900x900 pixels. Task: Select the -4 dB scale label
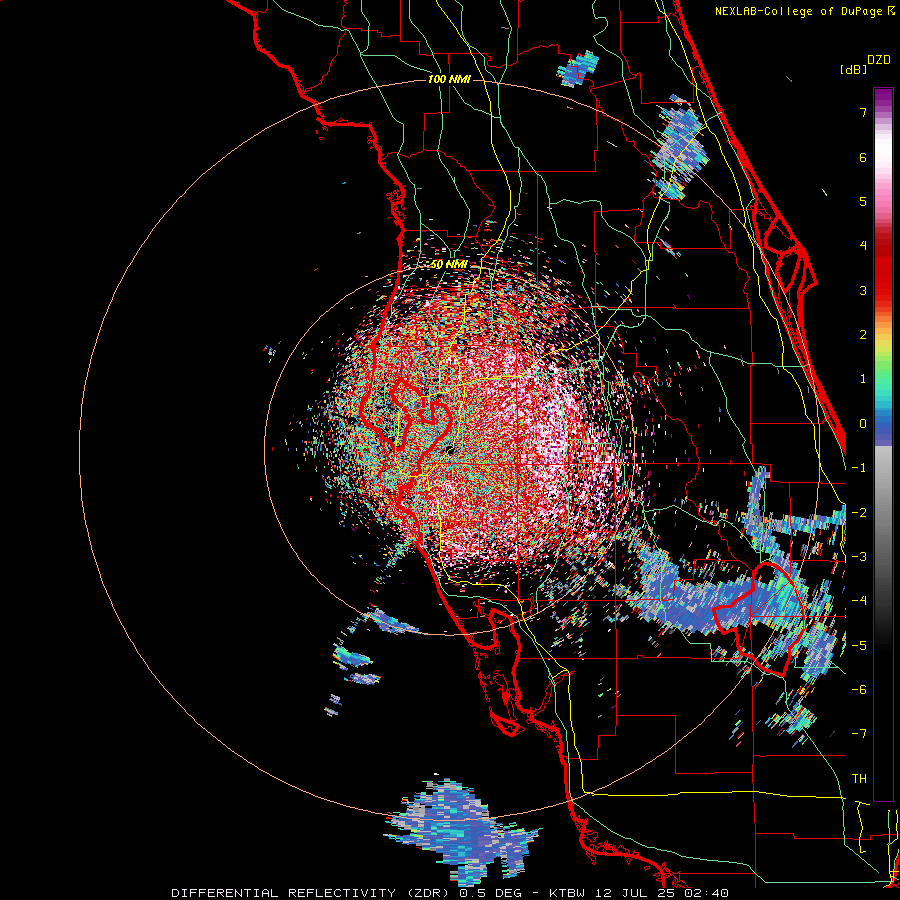point(859,601)
